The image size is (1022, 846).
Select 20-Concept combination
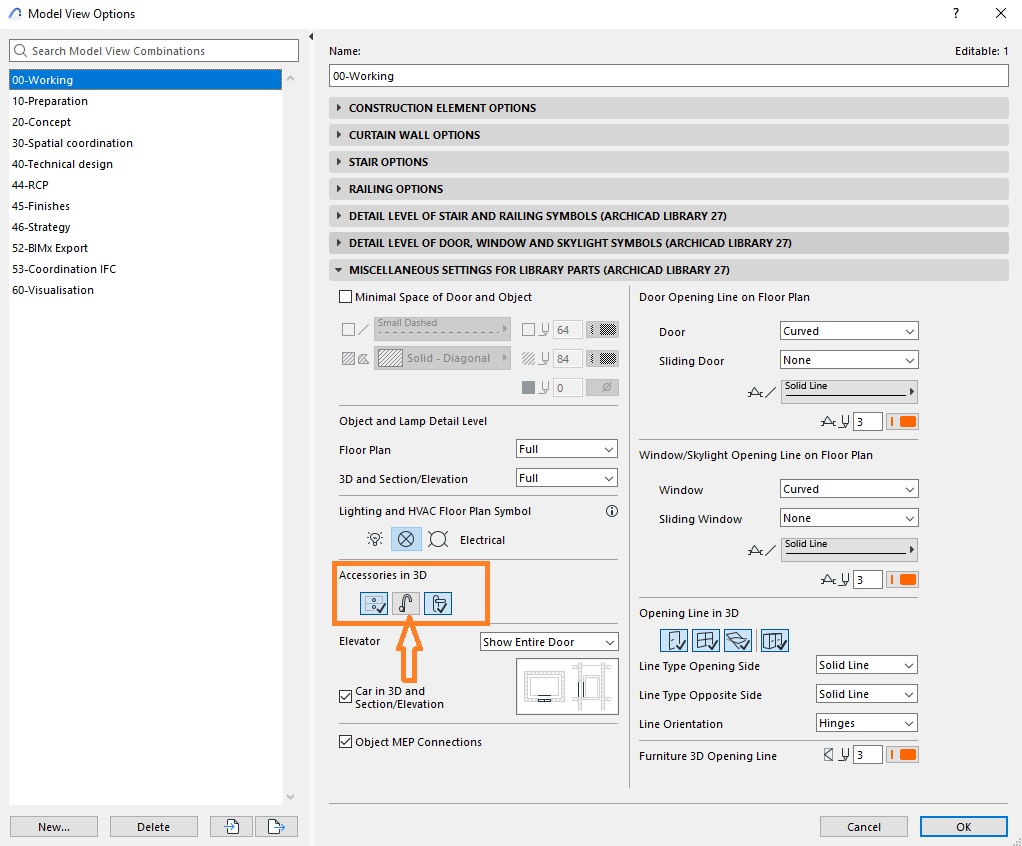145,122
